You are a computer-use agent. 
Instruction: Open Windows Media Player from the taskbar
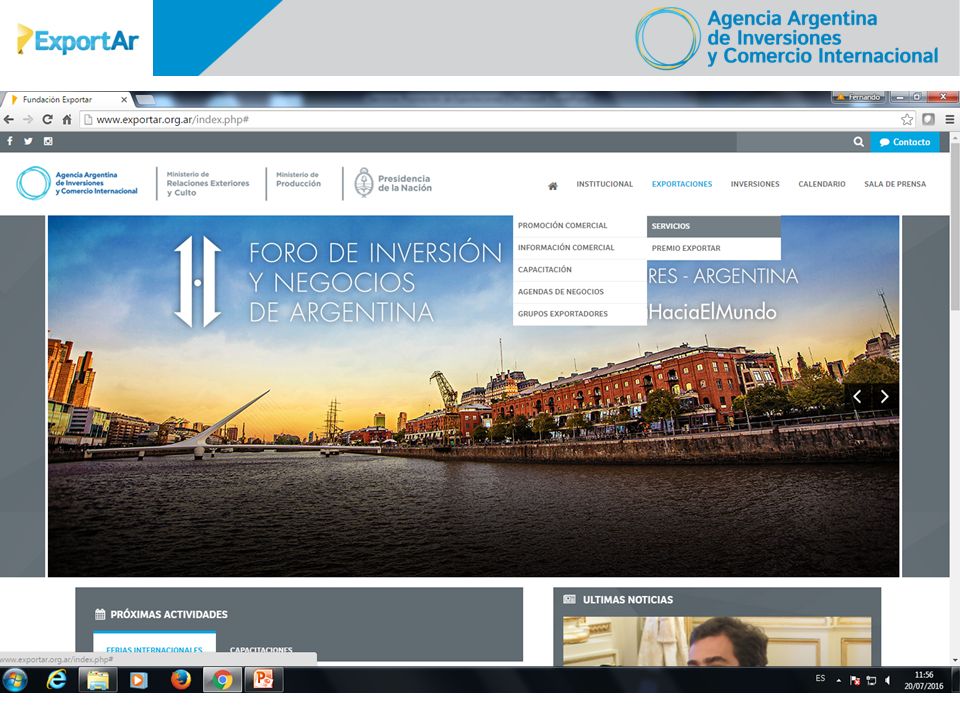(x=139, y=680)
